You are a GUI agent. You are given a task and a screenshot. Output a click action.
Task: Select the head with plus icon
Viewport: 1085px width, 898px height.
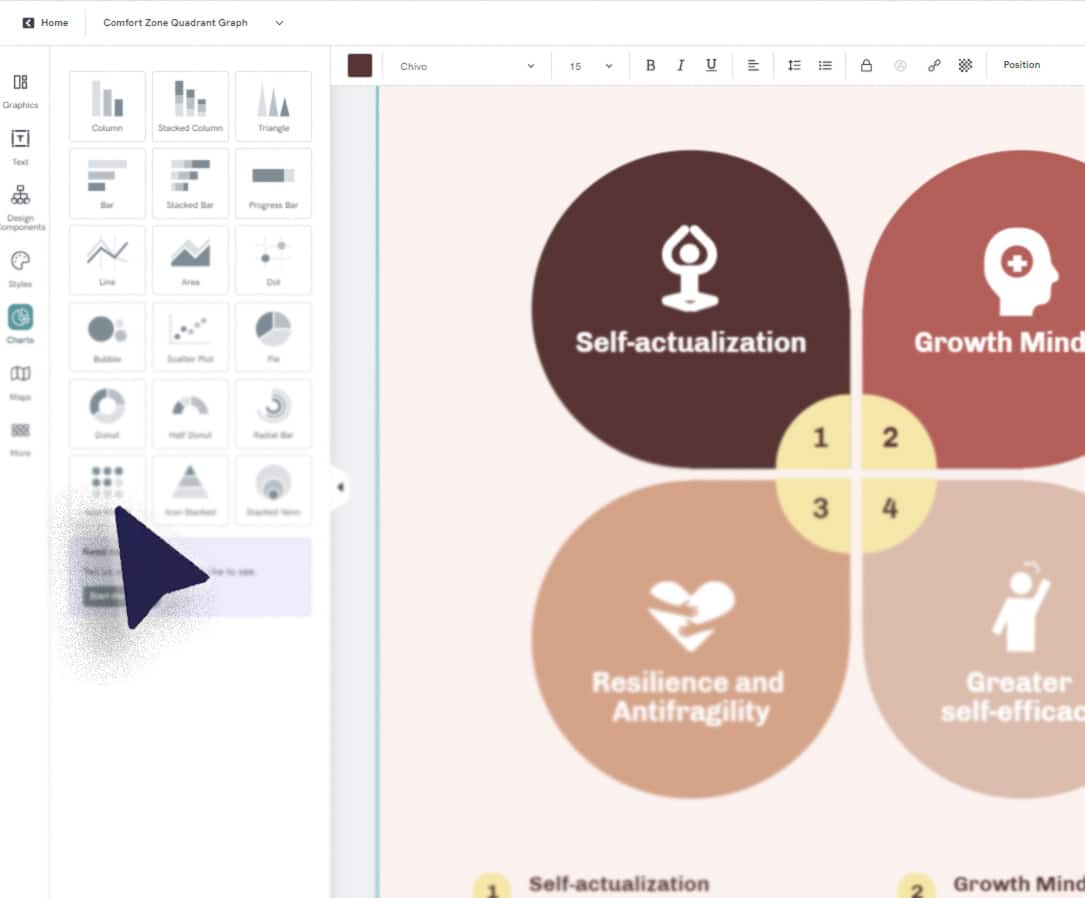(1020, 271)
